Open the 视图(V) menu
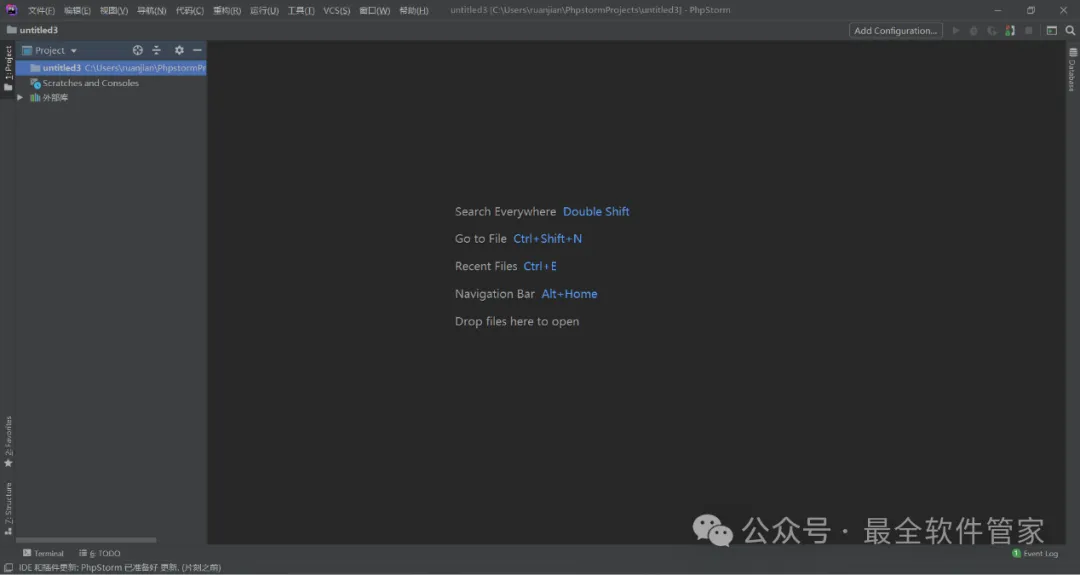The height and width of the screenshot is (575, 1080). click(x=114, y=10)
